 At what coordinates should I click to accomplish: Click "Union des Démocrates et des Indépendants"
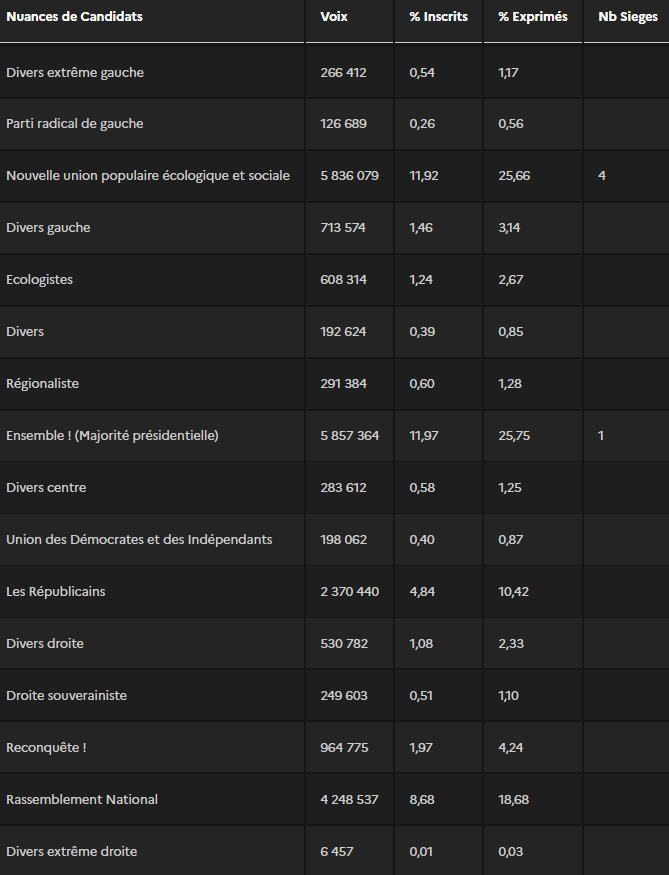139,540
